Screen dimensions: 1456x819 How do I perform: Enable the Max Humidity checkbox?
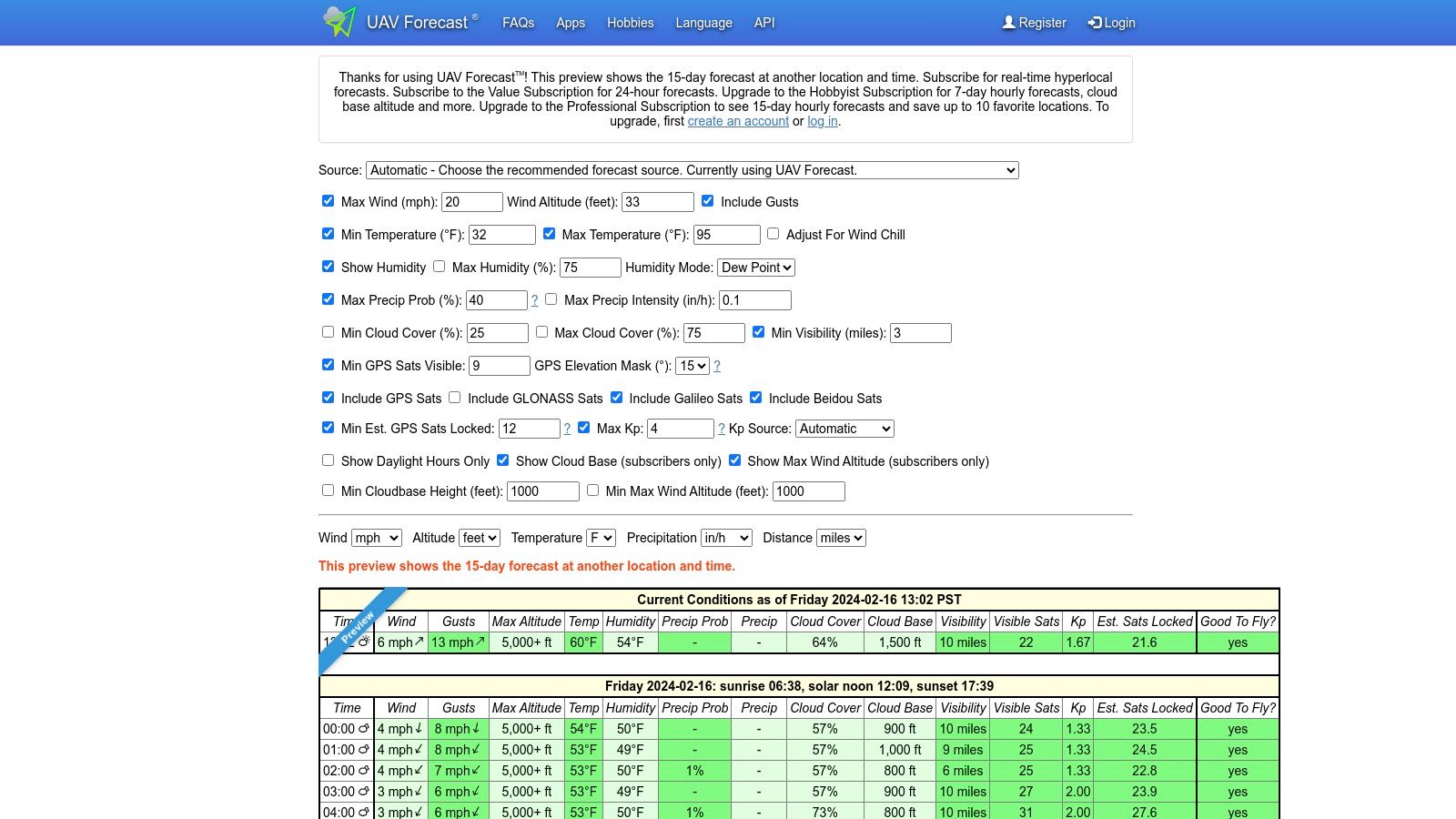(439, 267)
